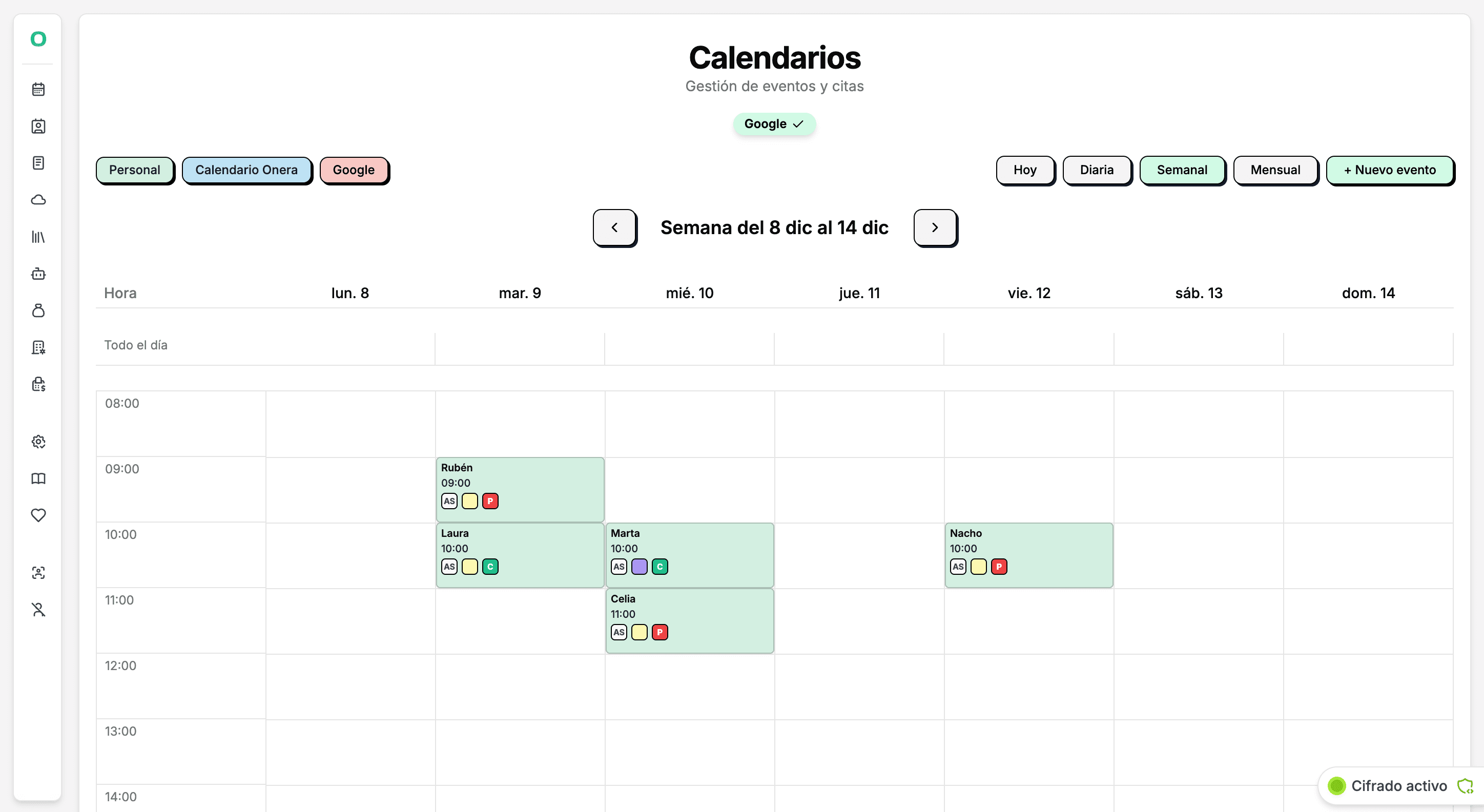Click the Onera logo at the top of sidebar

coord(38,39)
